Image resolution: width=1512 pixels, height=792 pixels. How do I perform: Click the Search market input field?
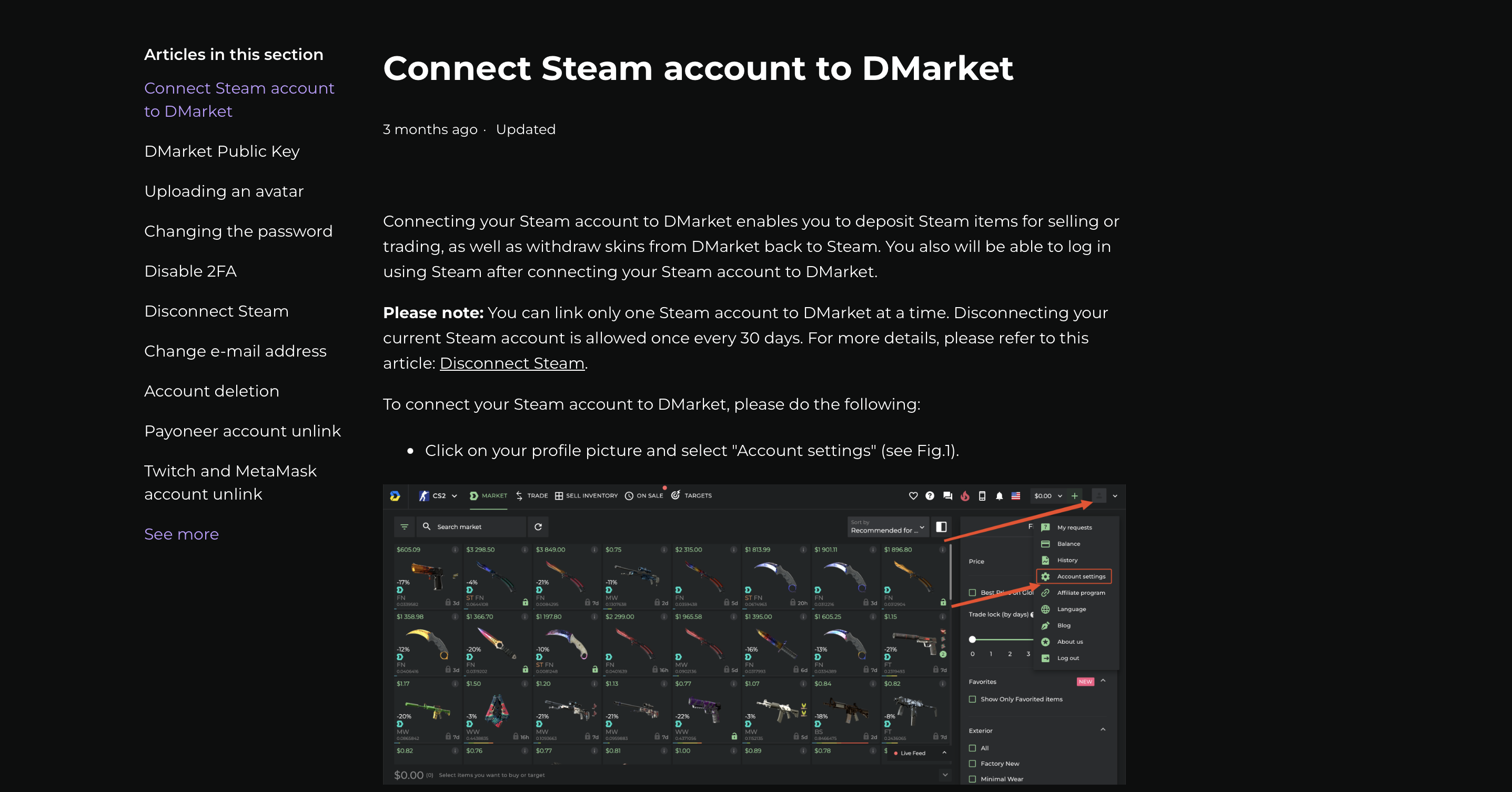point(471,527)
